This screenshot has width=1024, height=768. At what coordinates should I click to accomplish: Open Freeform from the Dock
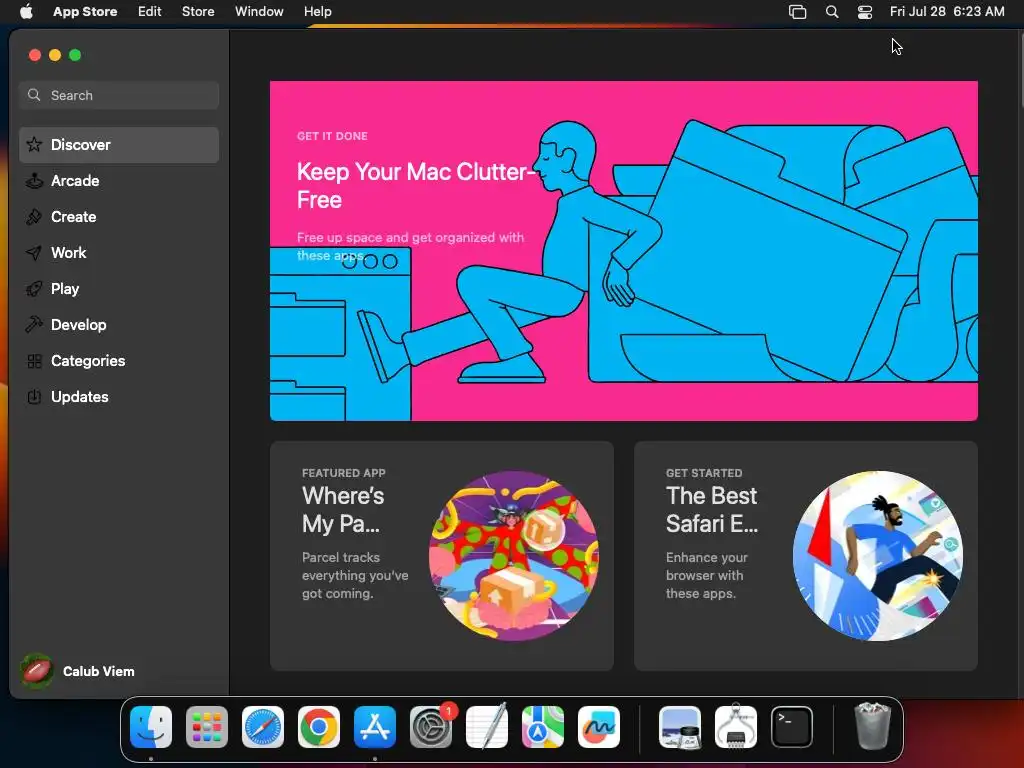click(x=599, y=727)
